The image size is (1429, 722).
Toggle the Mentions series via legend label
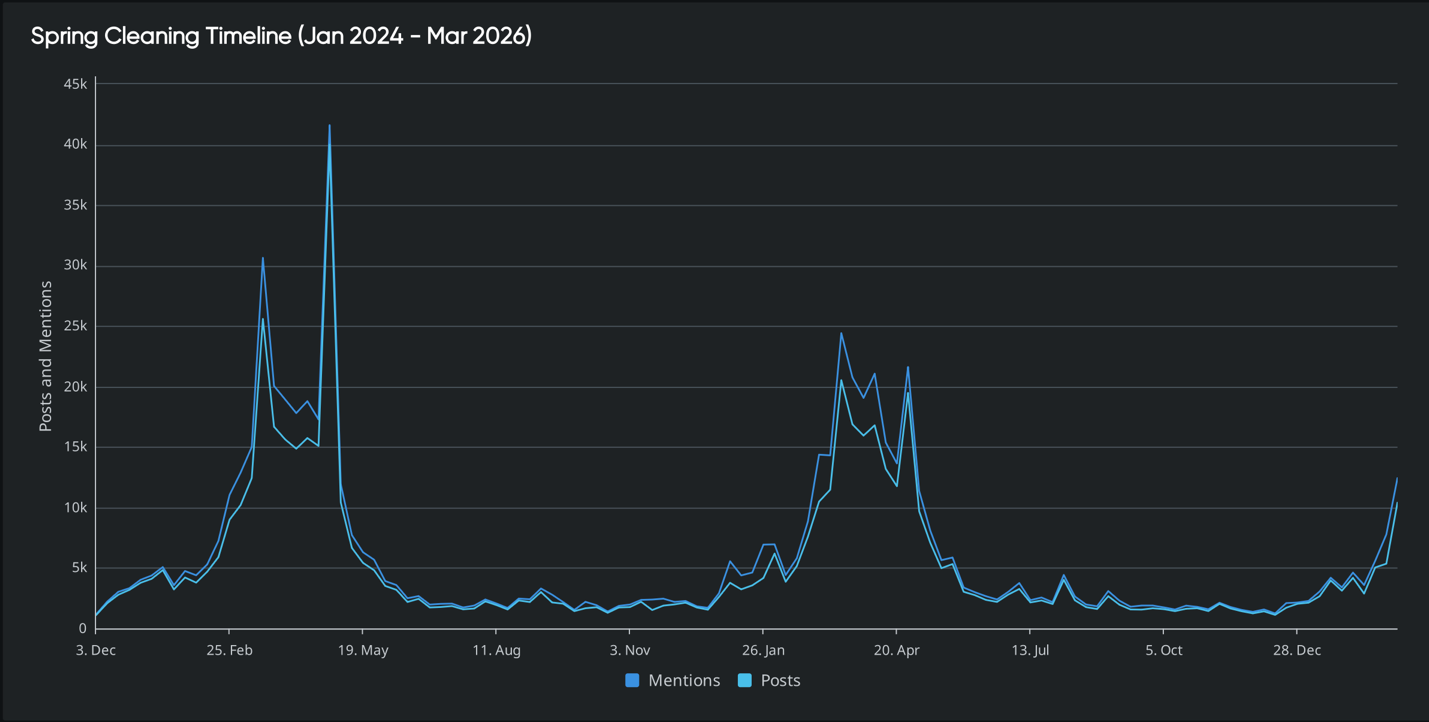click(683, 680)
